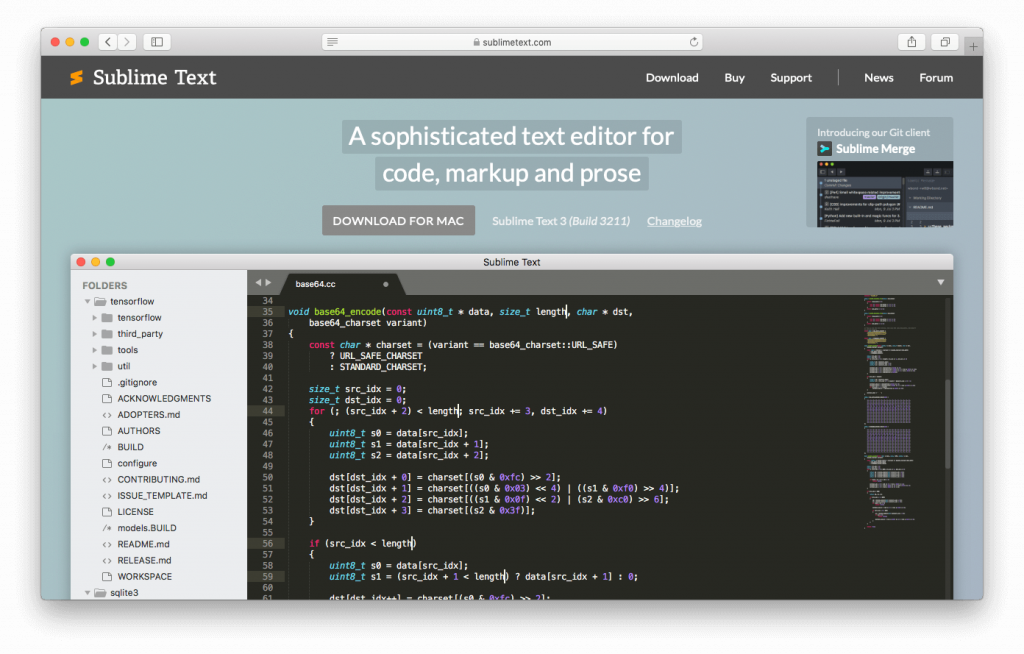Viewport: 1024px width, 654px height.
Task: Open the editor tab list dropdown arrow
Action: (x=940, y=282)
